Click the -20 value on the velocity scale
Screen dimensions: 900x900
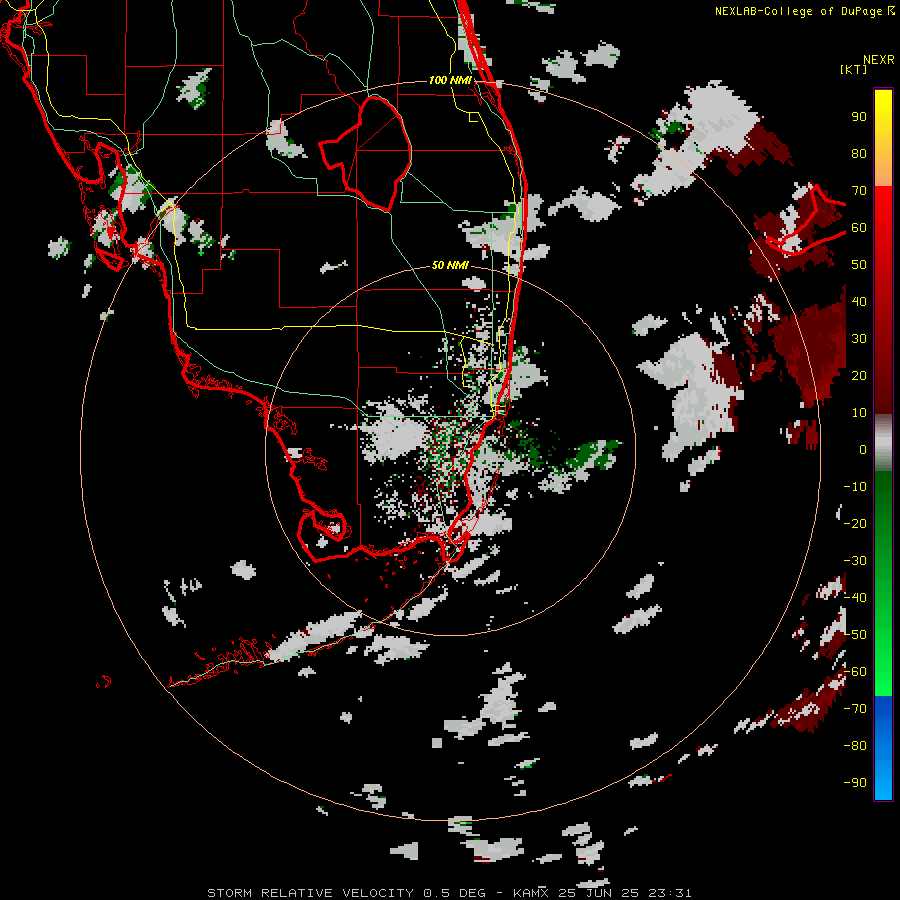coord(855,523)
